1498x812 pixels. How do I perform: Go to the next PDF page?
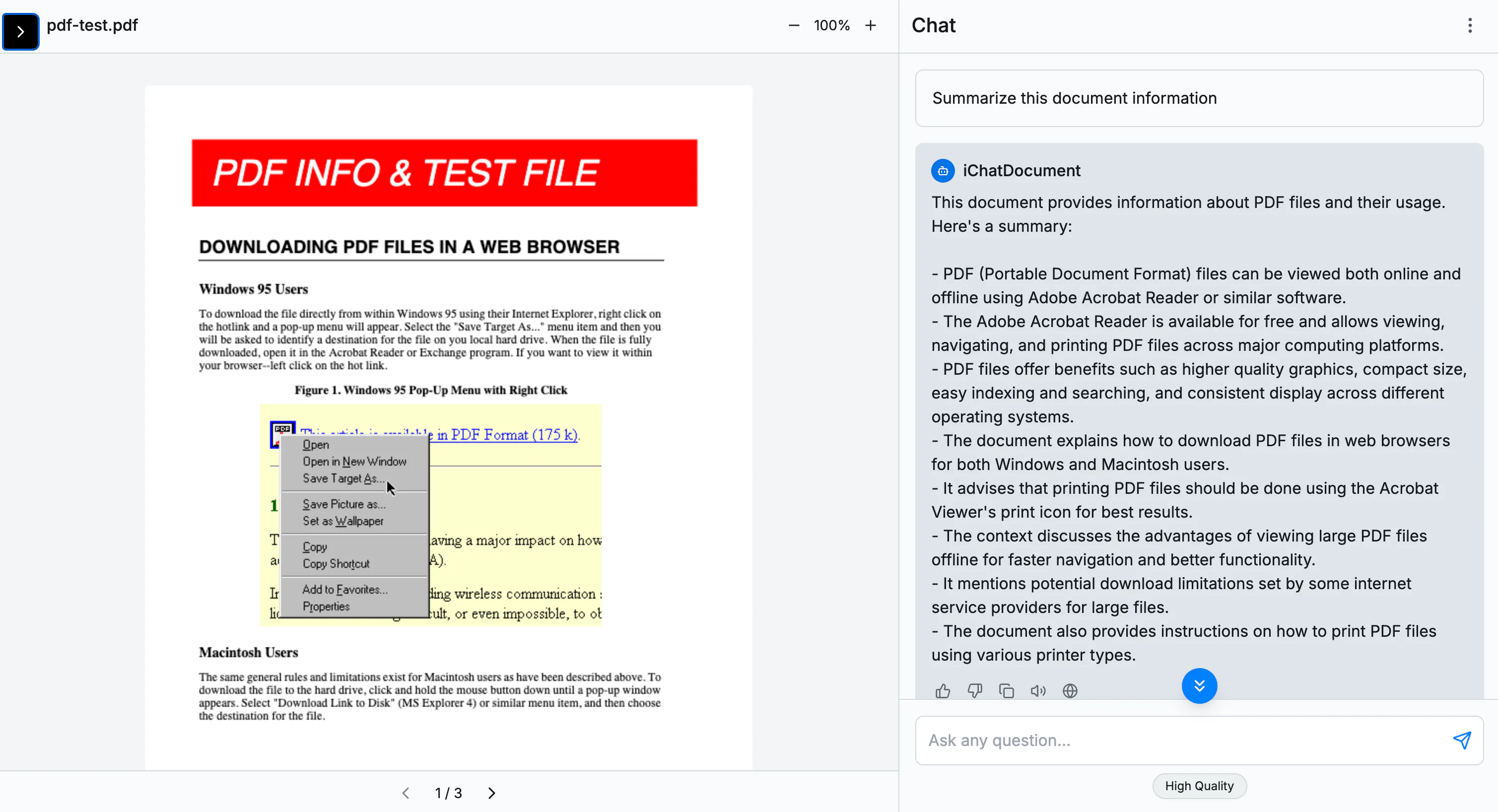pos(491,793)
